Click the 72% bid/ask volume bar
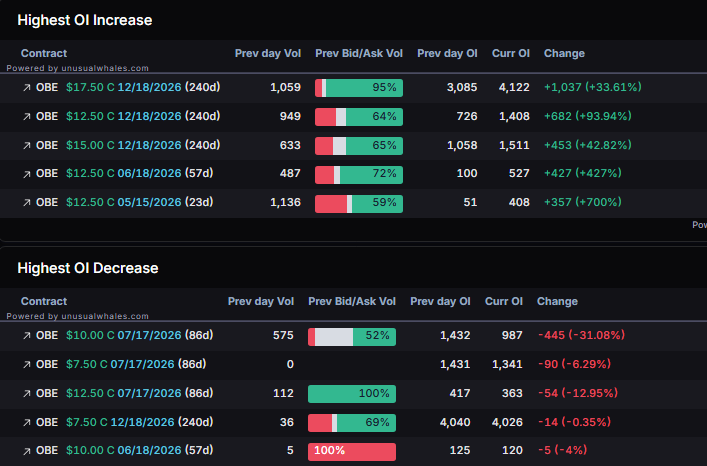 point(359,174)
